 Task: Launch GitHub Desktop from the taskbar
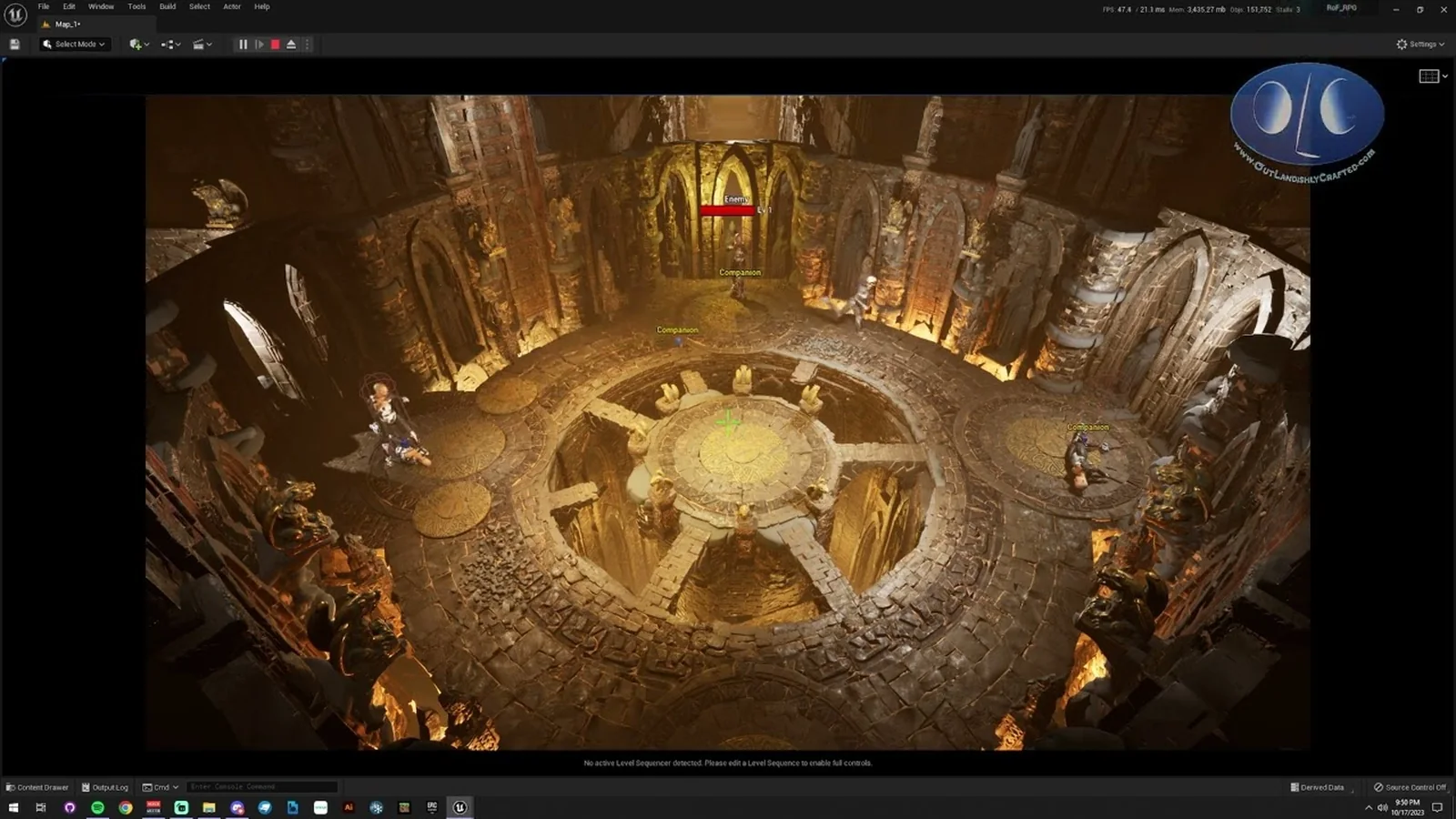click(69, 807)
